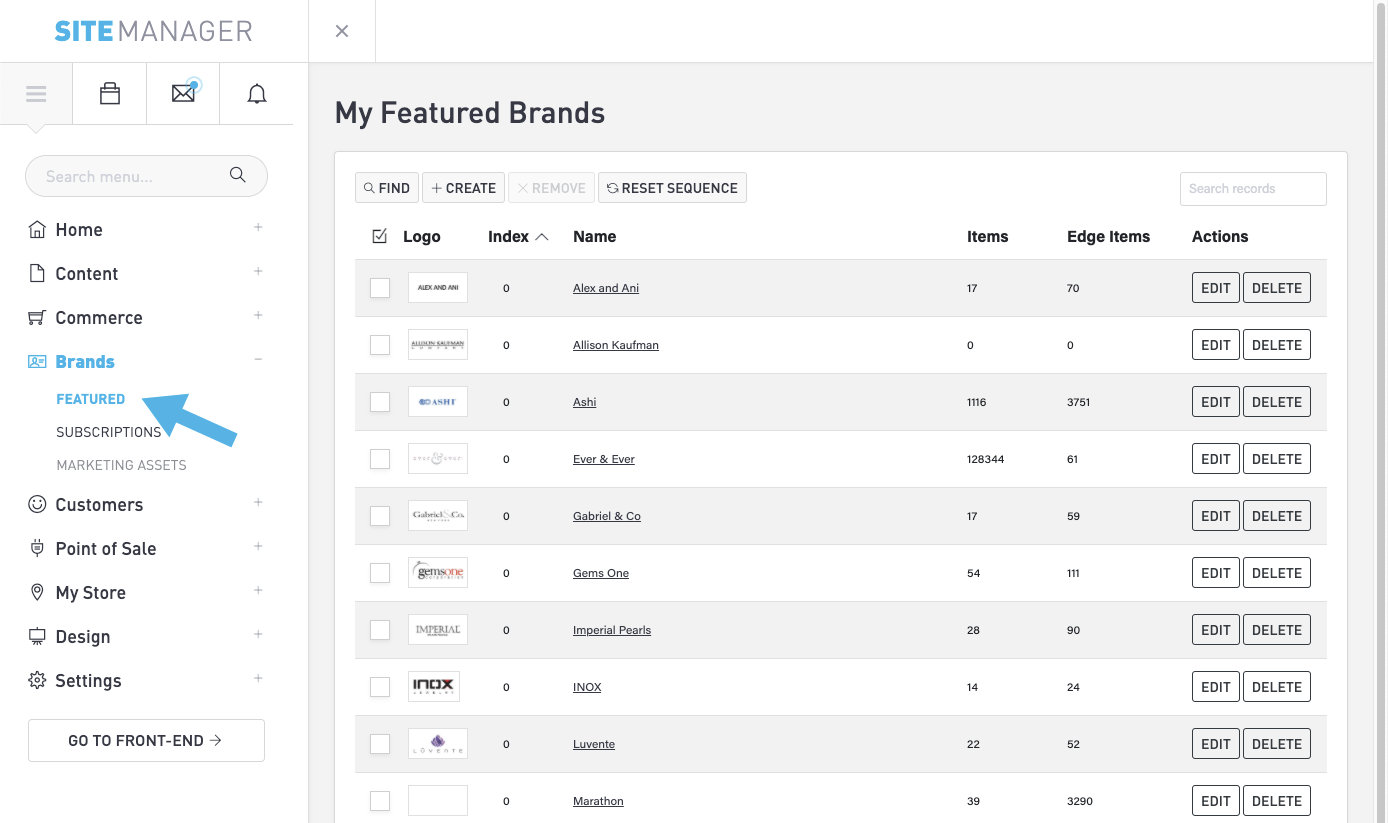
Task: Expand the Commerce menu section
Action: pos(258,316)
